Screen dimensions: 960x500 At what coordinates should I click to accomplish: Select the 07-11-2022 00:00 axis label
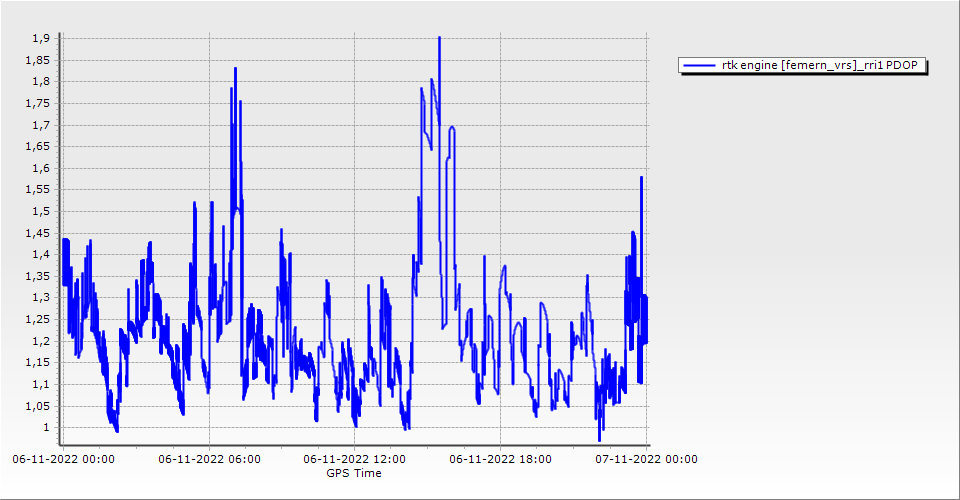(646, 459)
